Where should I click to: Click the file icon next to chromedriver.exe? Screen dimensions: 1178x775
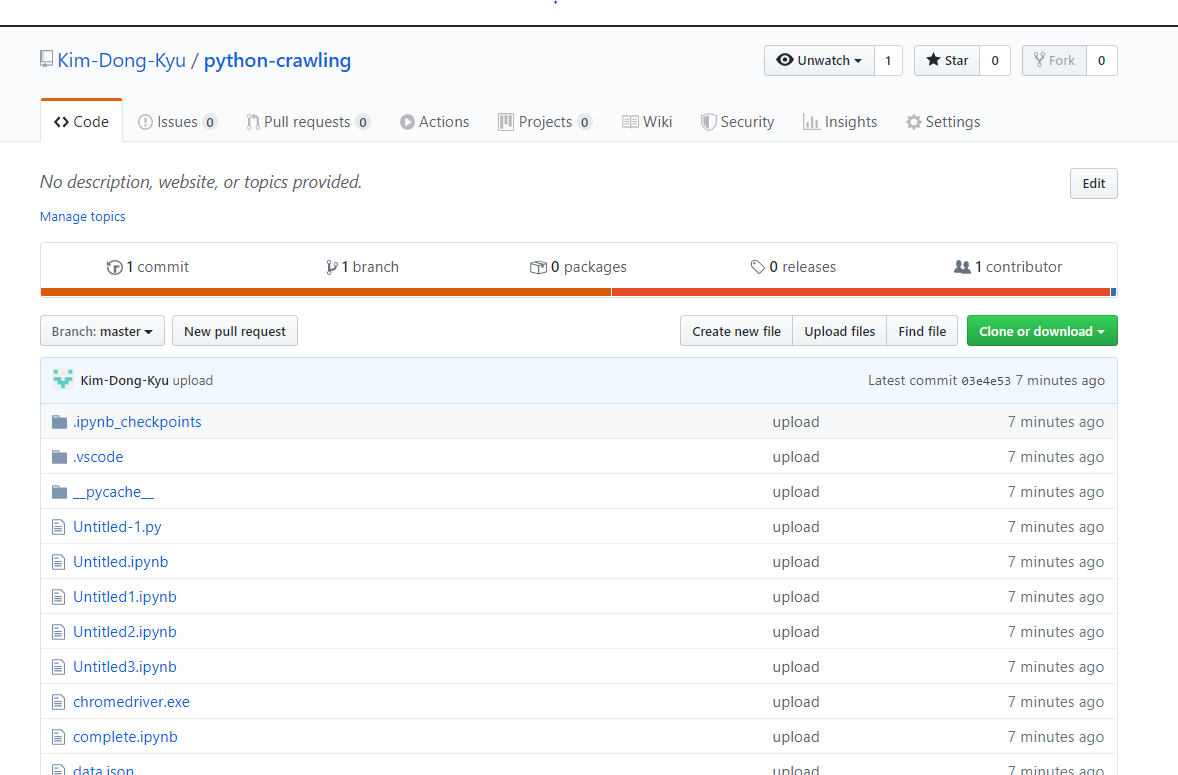point(59,702)
